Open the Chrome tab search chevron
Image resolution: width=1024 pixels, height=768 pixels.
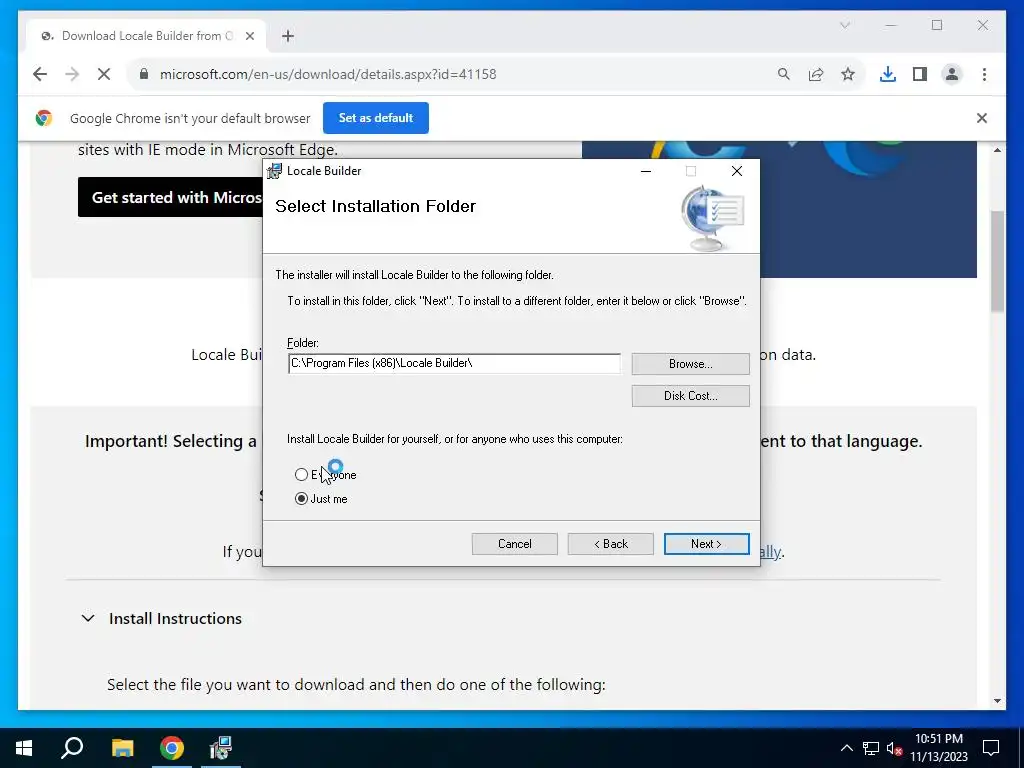(844, 25)
